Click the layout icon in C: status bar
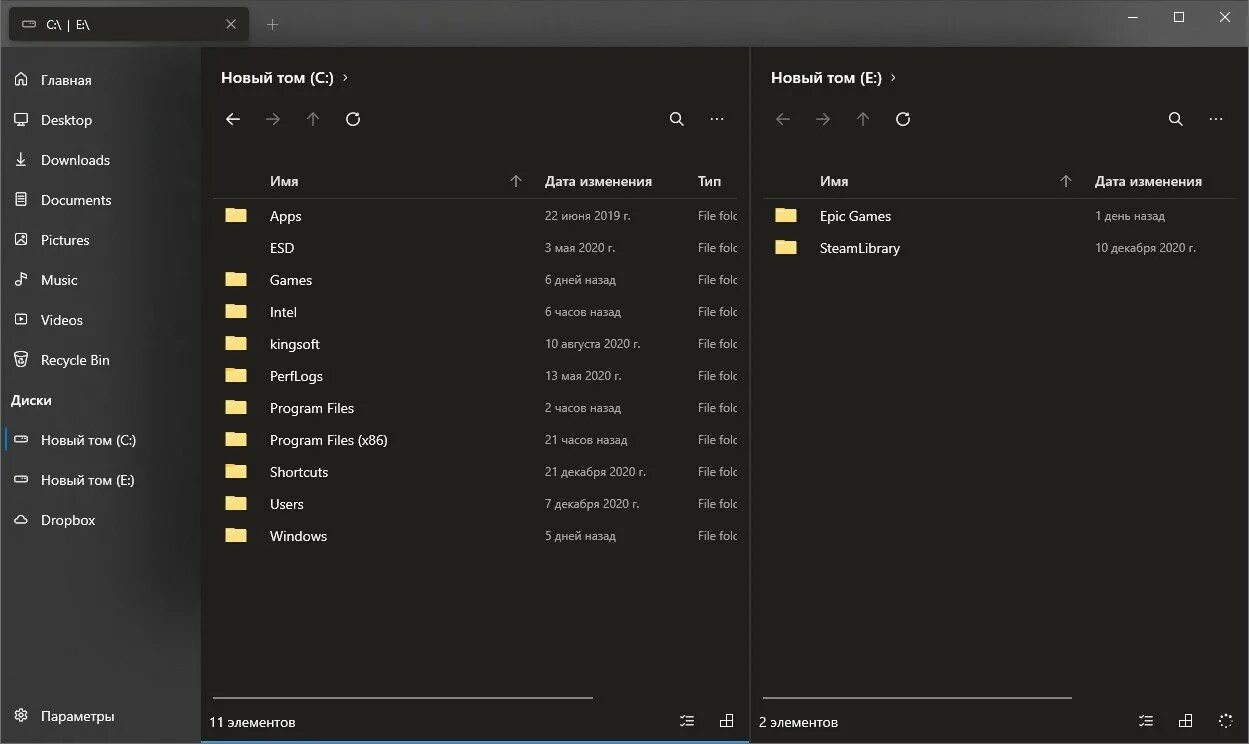This screenshot has height=744, width=1249. point(727,721)
